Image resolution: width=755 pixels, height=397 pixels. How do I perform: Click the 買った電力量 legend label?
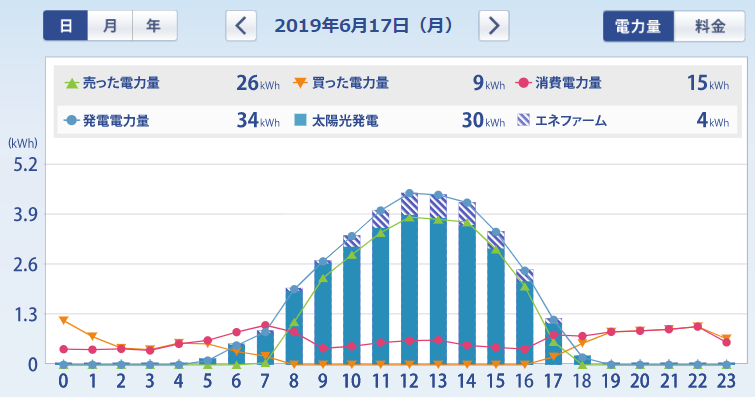350,83
